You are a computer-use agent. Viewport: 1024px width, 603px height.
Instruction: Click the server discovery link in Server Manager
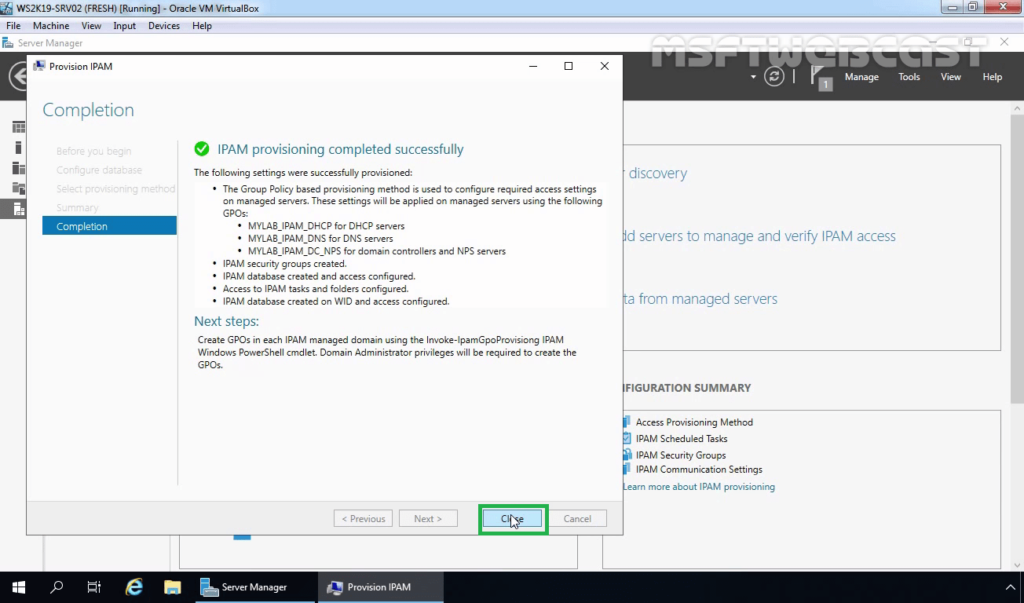656,173
